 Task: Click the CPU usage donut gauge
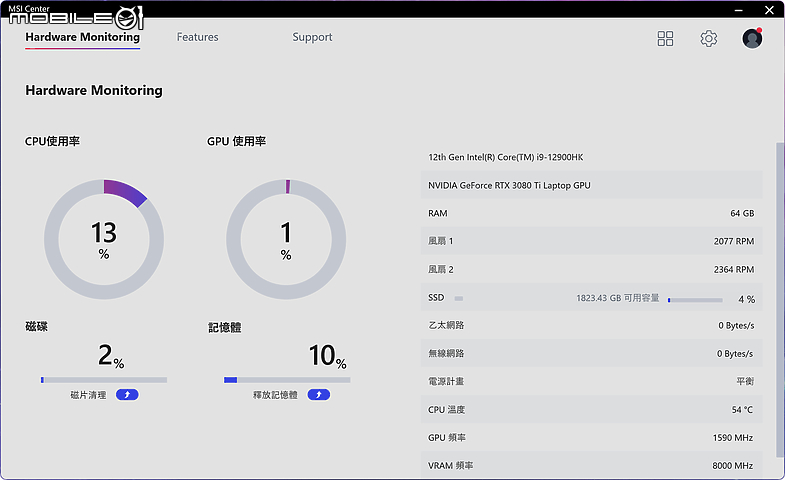pos(104,239)
